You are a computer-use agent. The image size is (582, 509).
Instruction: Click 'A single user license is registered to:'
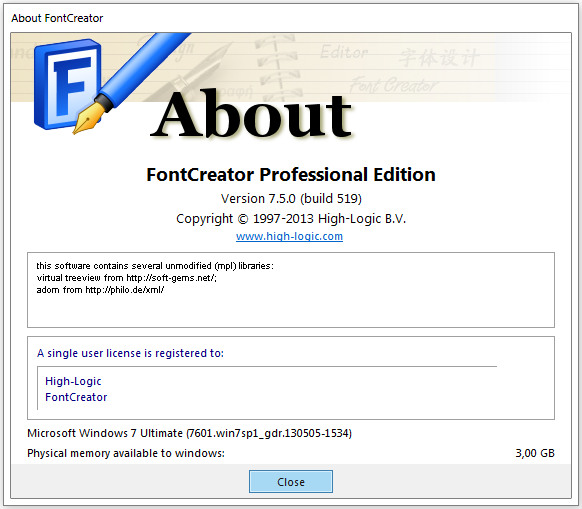click(x=130, y=353)
